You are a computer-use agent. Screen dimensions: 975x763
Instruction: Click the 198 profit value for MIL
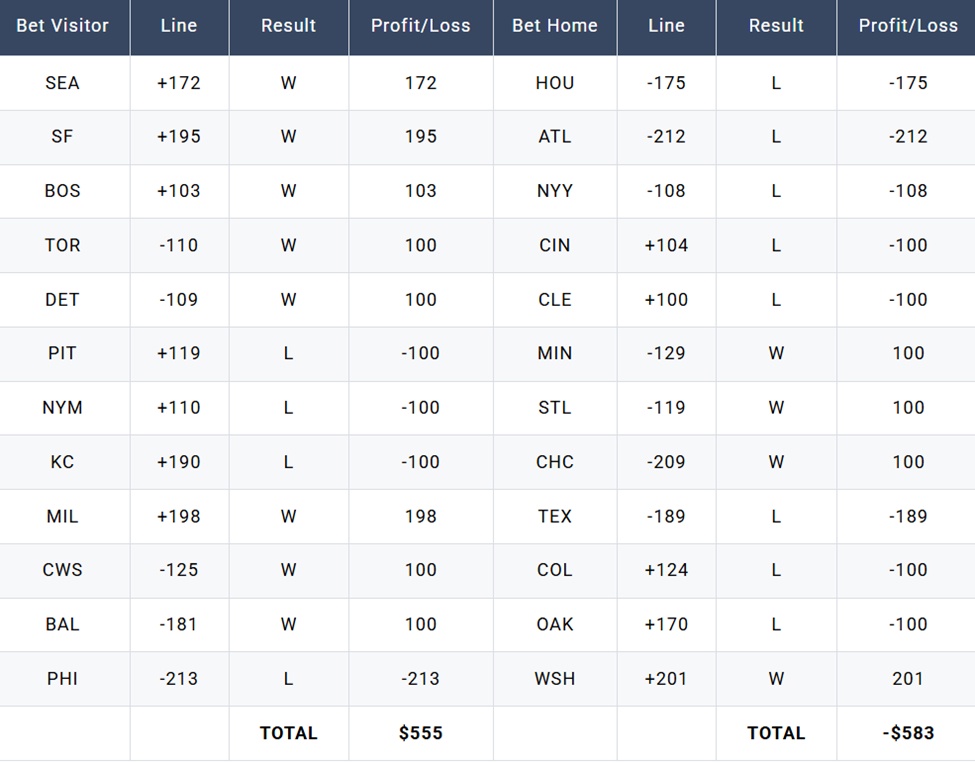tap(420, 516)
